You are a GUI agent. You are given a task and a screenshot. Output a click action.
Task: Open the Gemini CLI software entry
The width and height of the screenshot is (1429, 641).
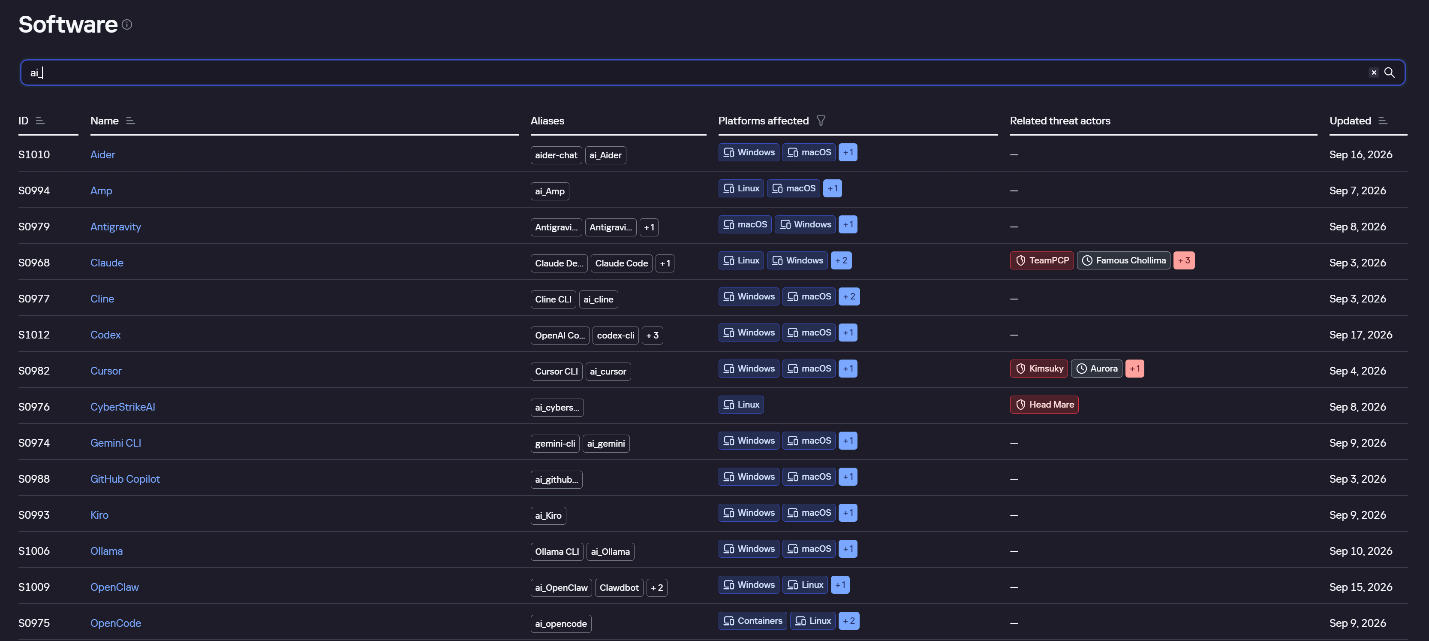point(116,442)
